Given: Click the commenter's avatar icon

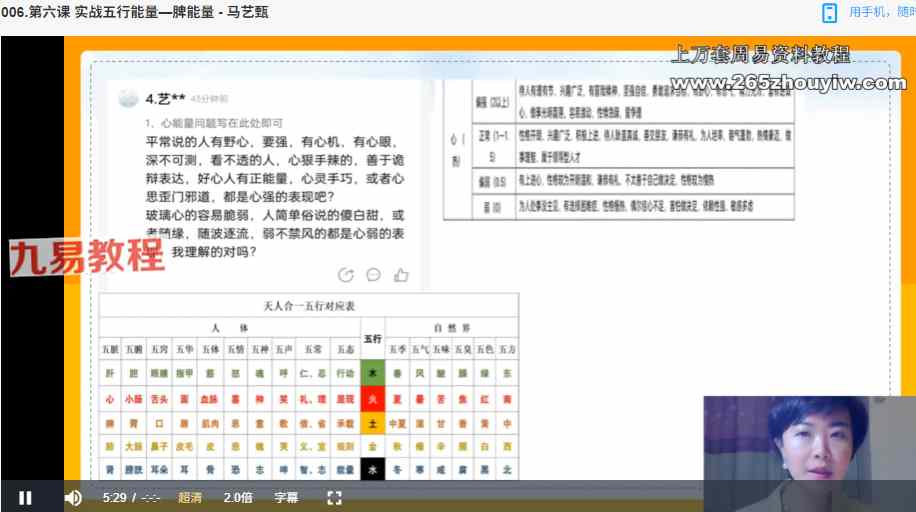Looking at the screenshot, I should [x=128, y=98].
